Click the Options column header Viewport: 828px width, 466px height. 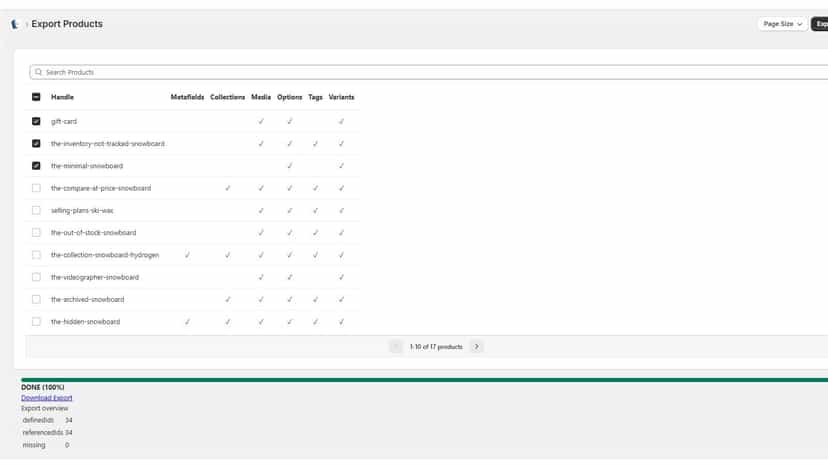289,97
